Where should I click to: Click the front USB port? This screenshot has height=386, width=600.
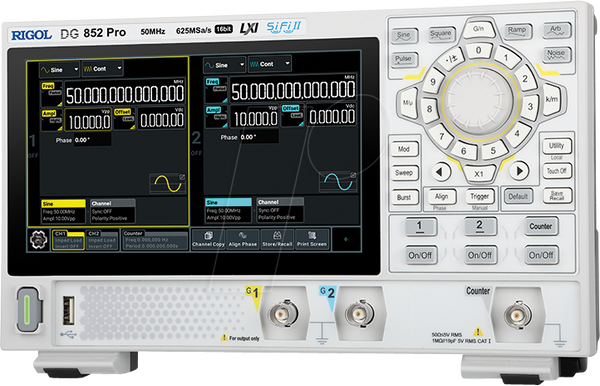69,310
